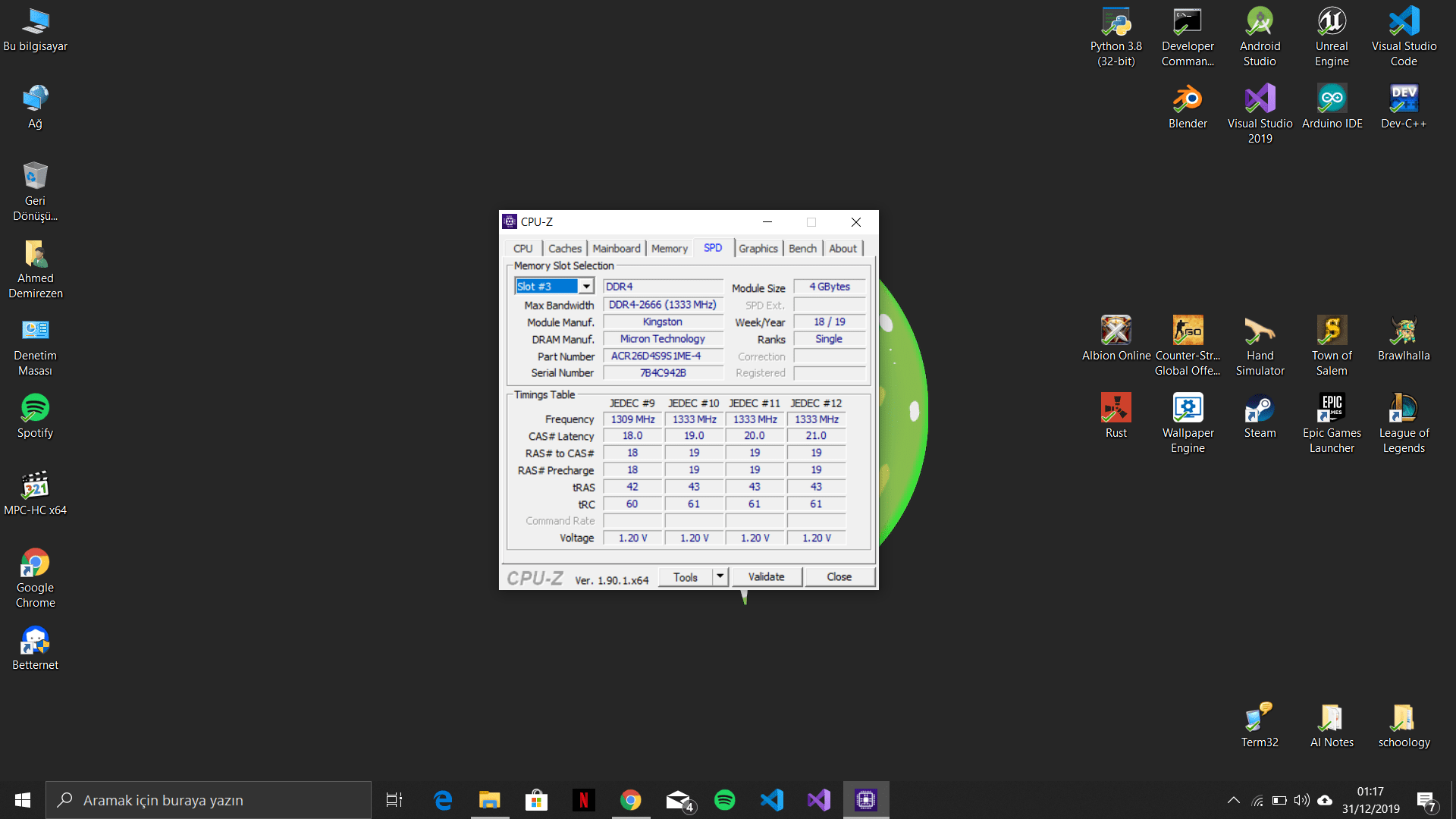This screenshot has width=1456, height=819.
Task: Click the Netflix icon in the taskbar
Action: coord(584,800)
